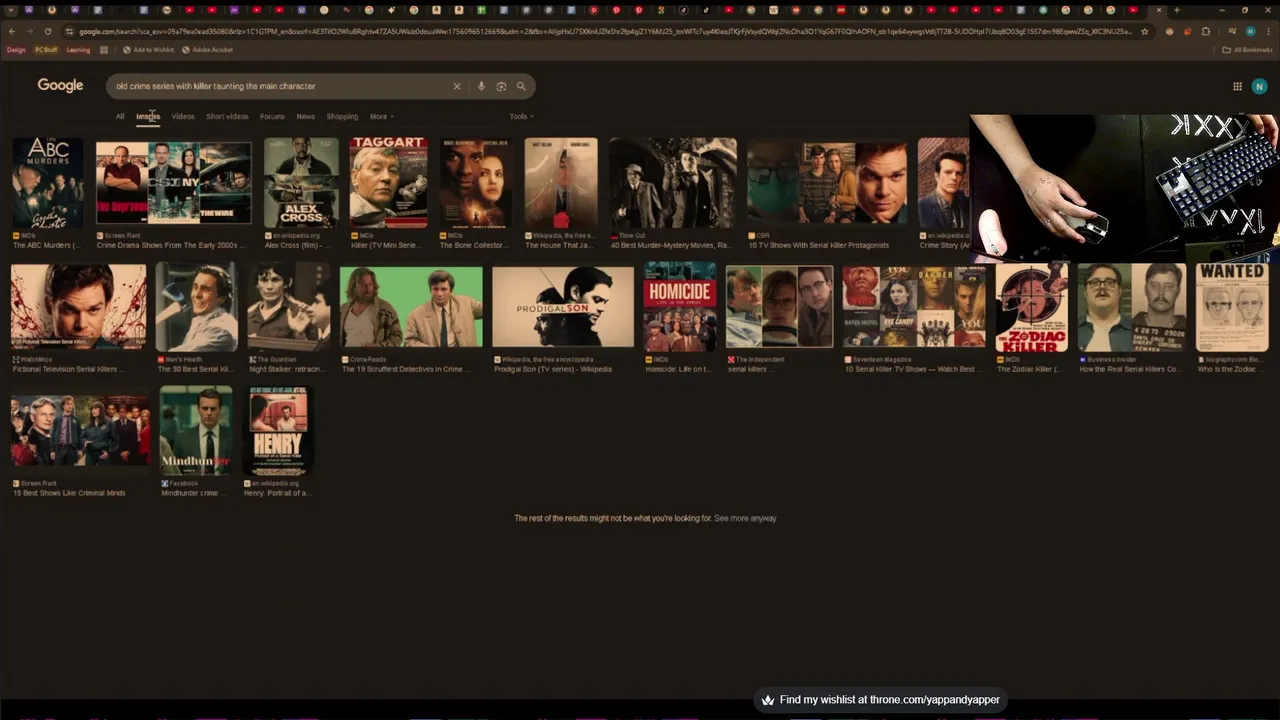Search by image with Lens icon
Image resolution: width=1280 pixels, height=720 pixels.
[501, 86]
